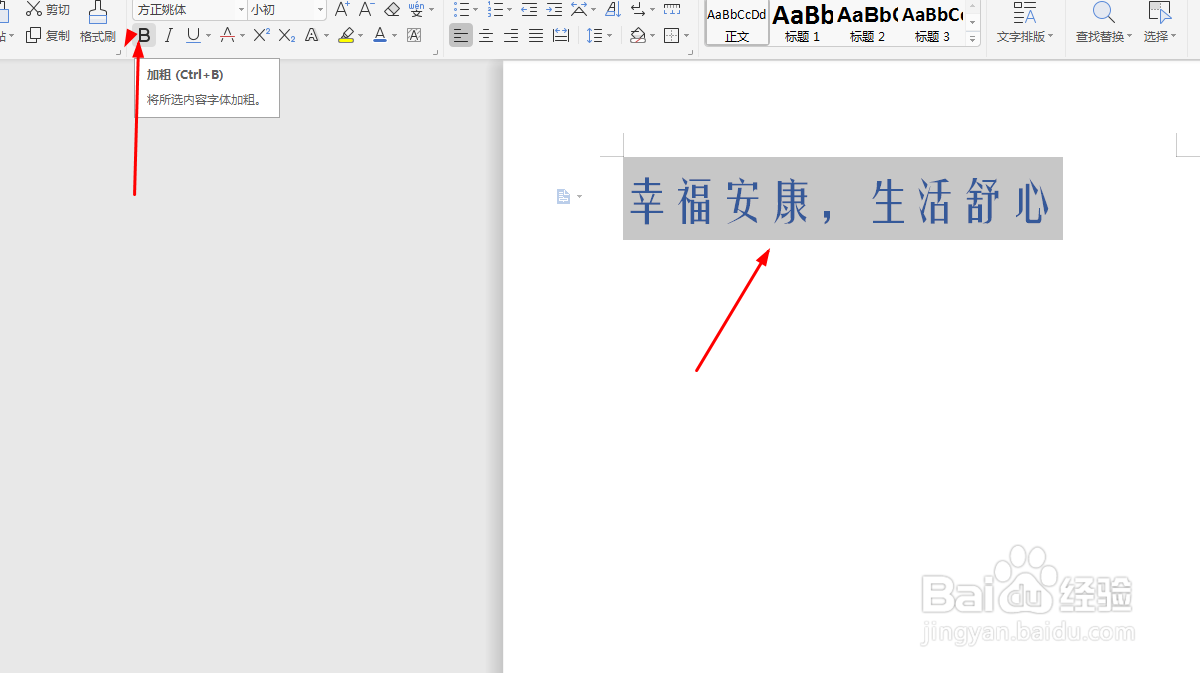Click the 剪切 (Cut) command
This screenshot has height=673, width=1200.
45,8
